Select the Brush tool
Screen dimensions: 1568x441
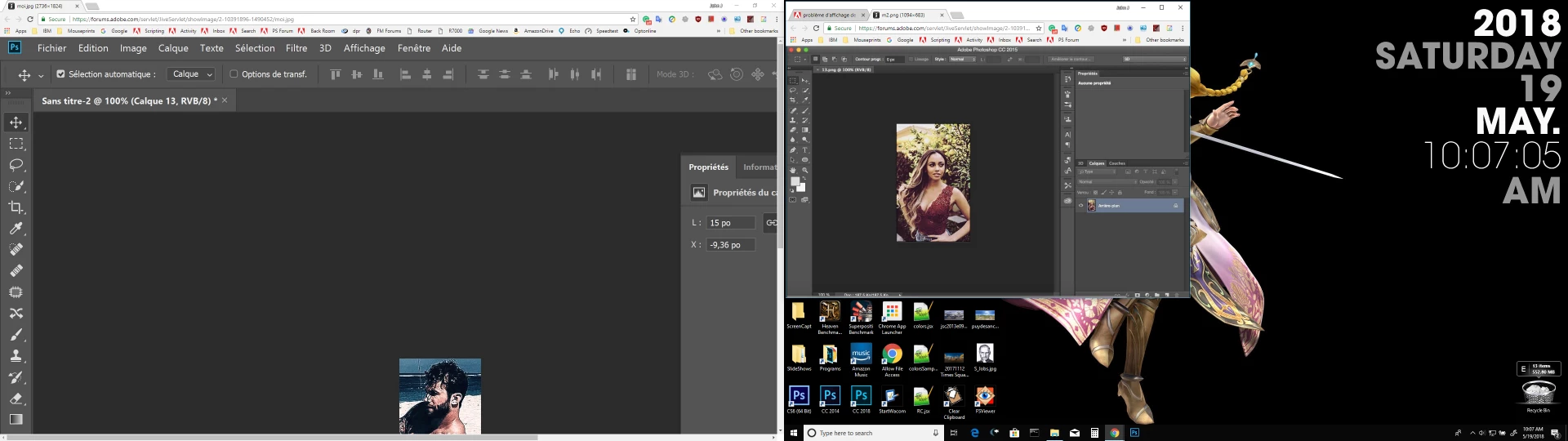pyautogui.click(x=16, y=335)
